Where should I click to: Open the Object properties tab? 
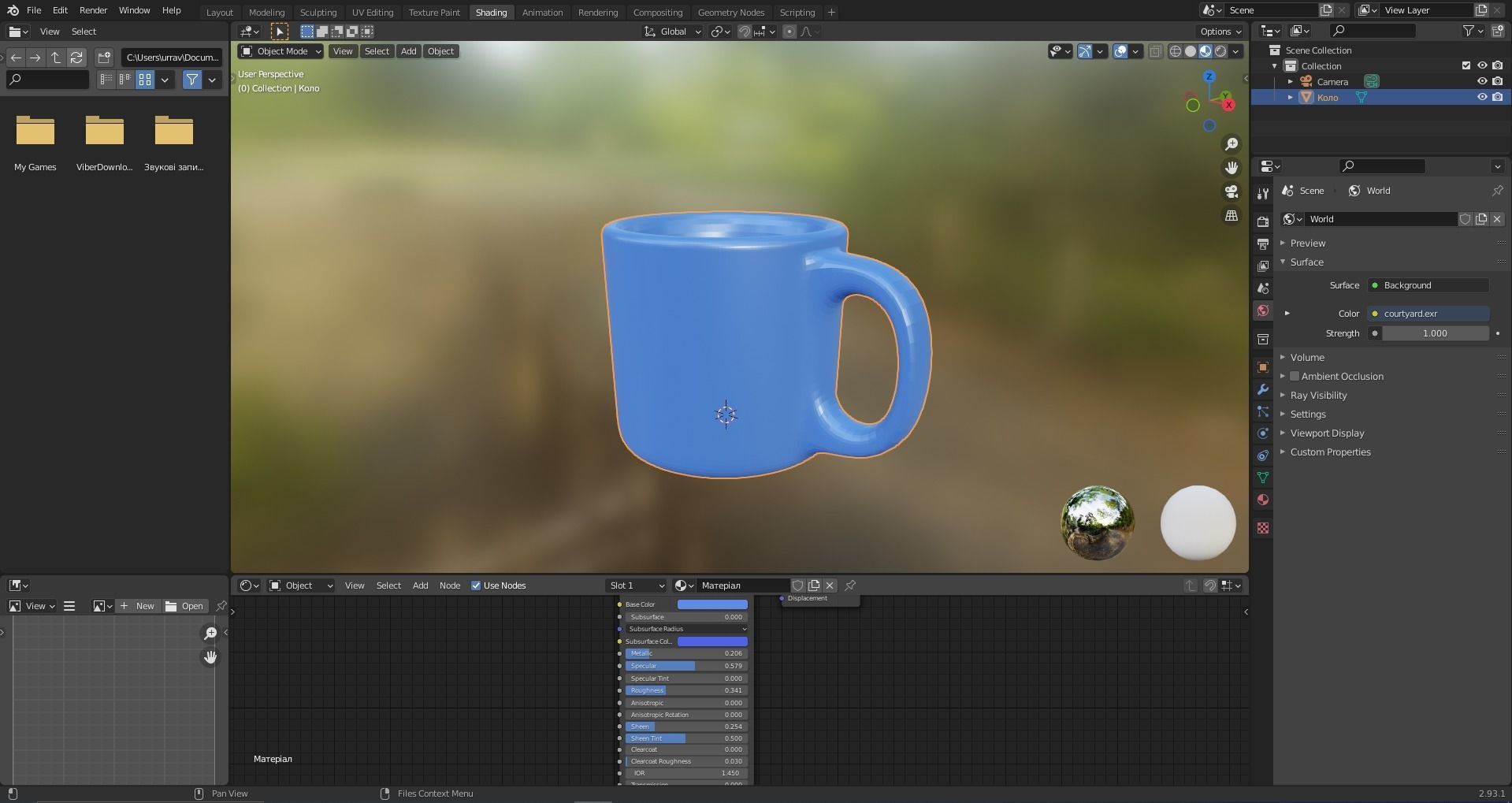coord(1263,367)
